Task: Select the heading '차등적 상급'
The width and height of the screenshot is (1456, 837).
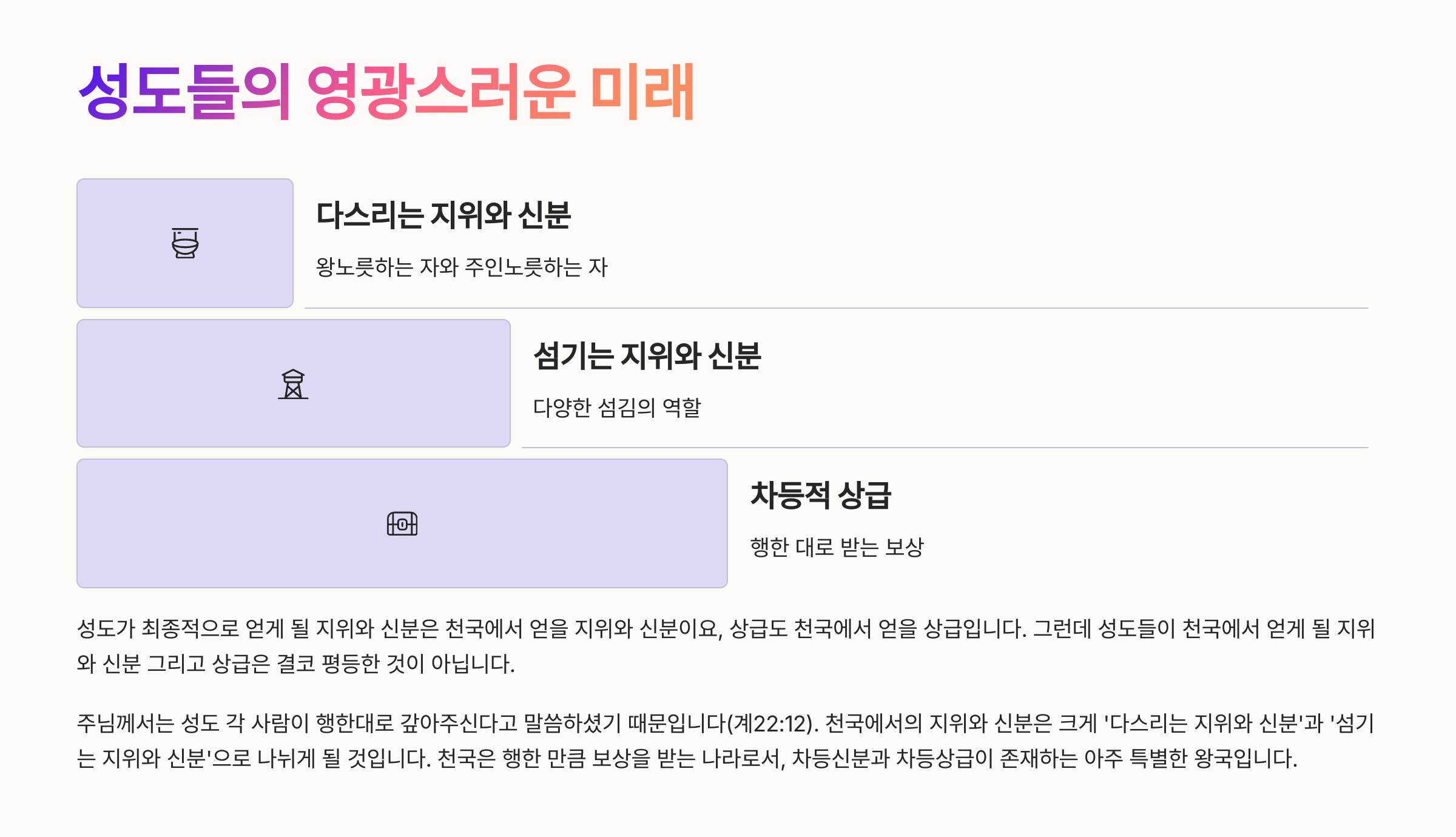Action: (x=821, y=496)
